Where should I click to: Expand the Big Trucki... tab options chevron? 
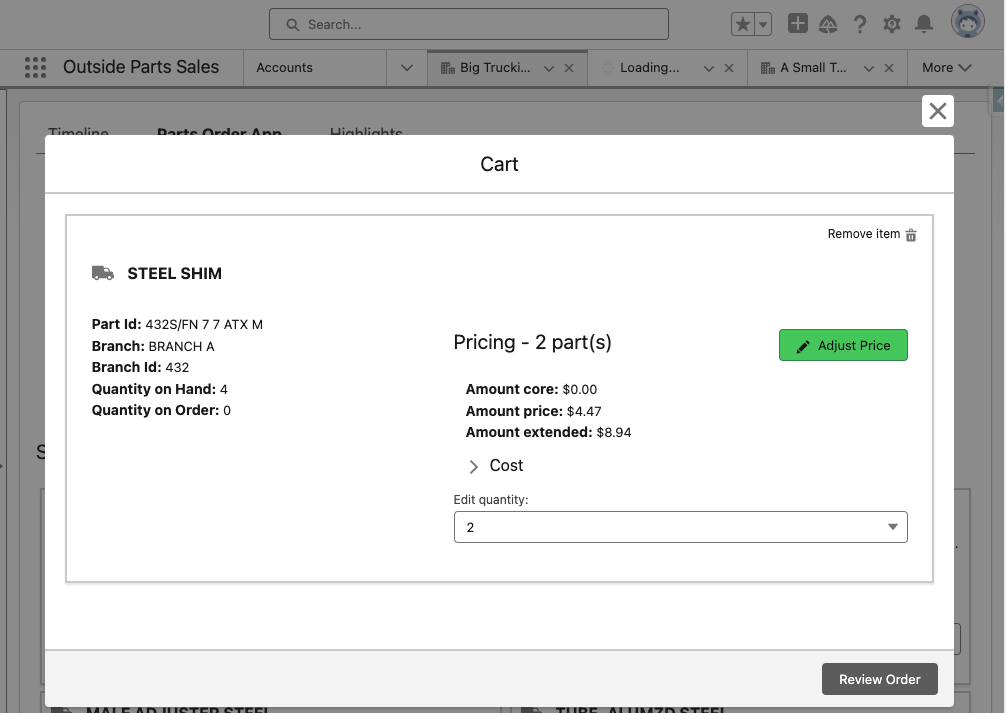tap(549, 68)
